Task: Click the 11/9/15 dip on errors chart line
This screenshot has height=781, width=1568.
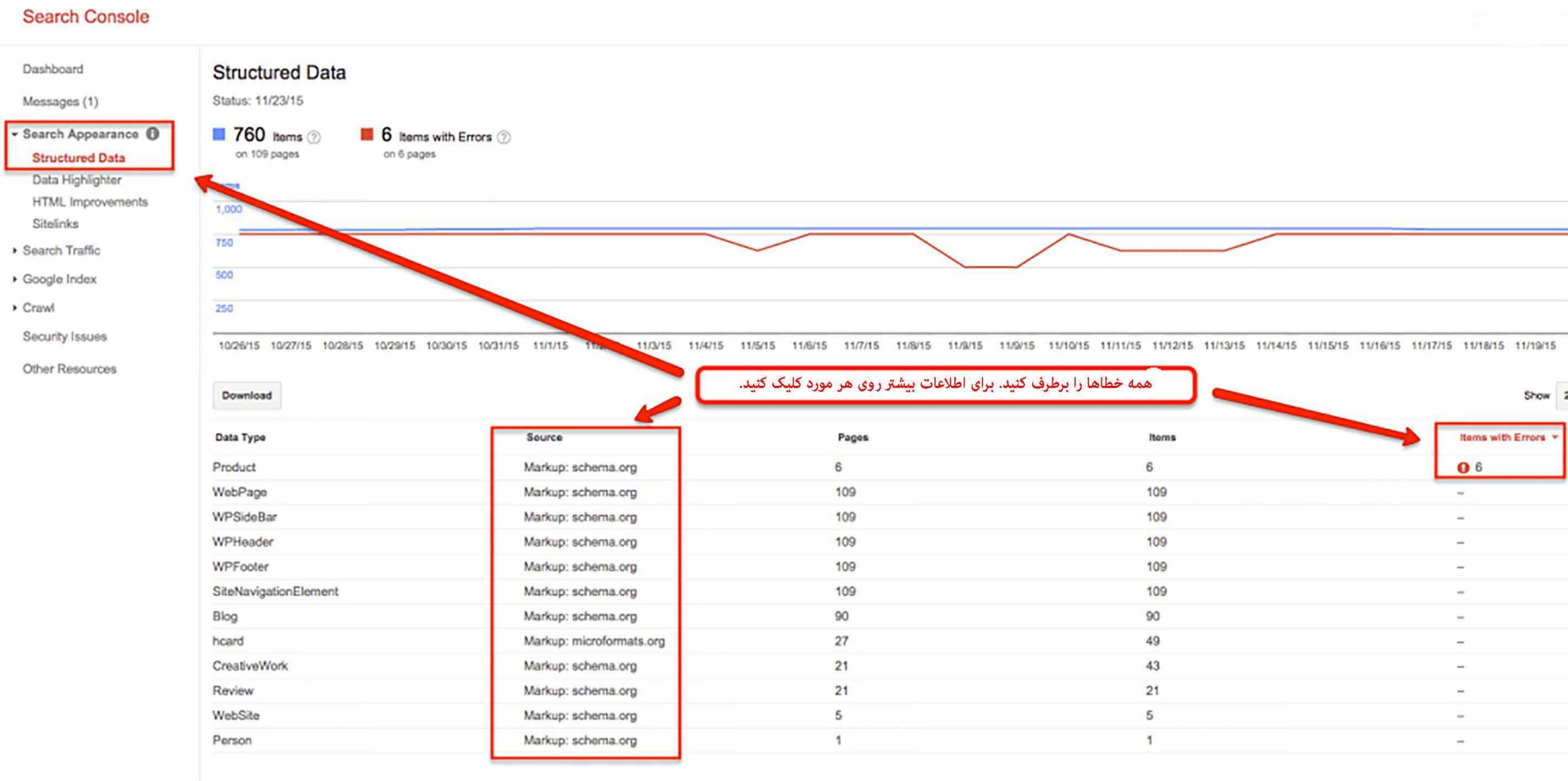Action: click(990, 267)
